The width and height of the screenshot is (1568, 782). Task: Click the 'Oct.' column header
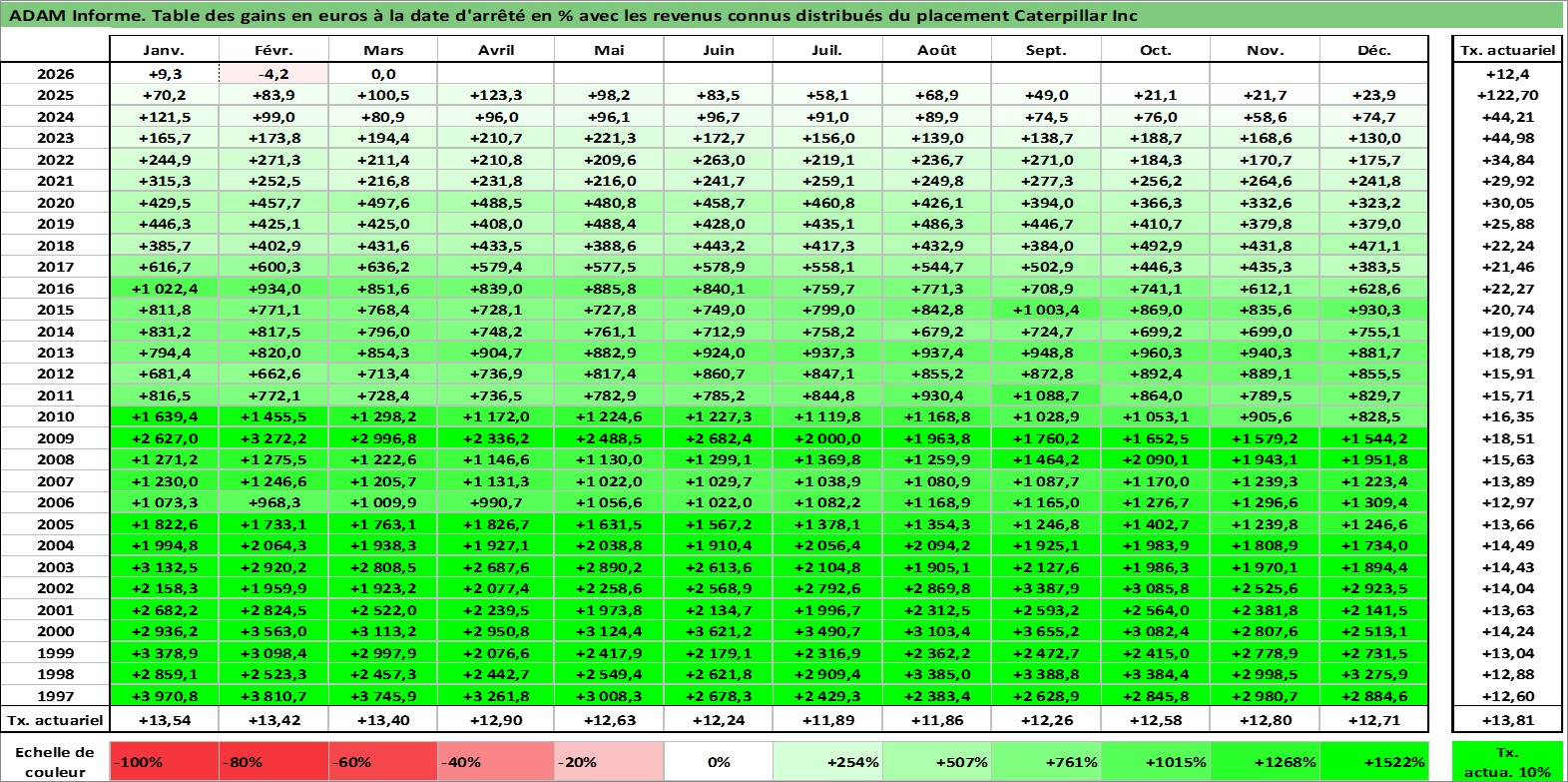(x=1155, y=50)
